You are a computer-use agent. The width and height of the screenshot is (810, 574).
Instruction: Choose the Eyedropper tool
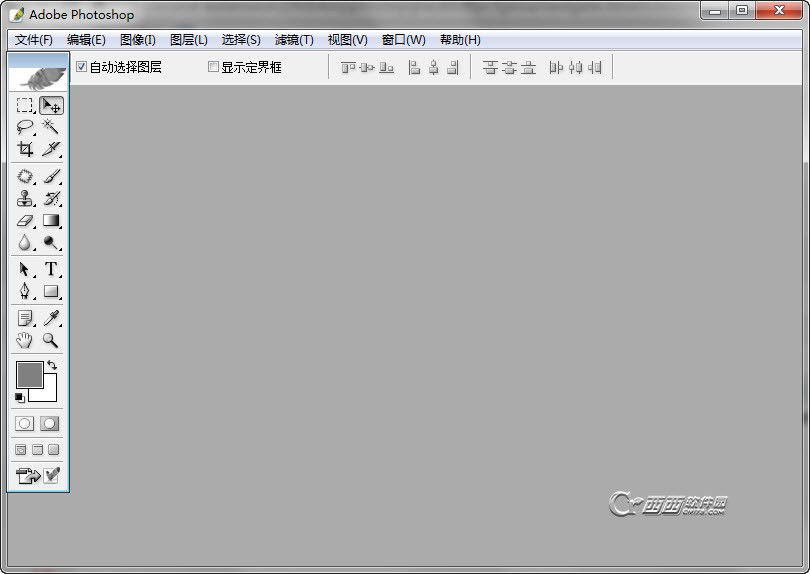[51, 318]
